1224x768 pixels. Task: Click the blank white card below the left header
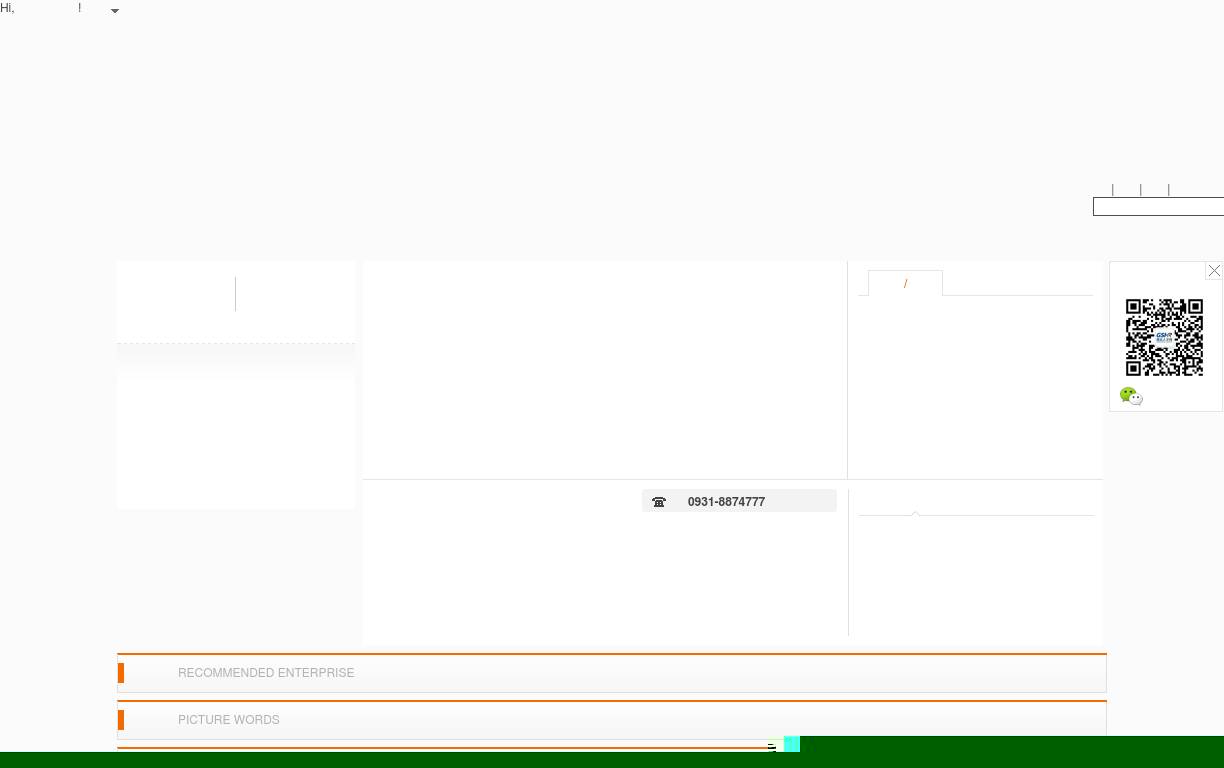tap(236, 443)
